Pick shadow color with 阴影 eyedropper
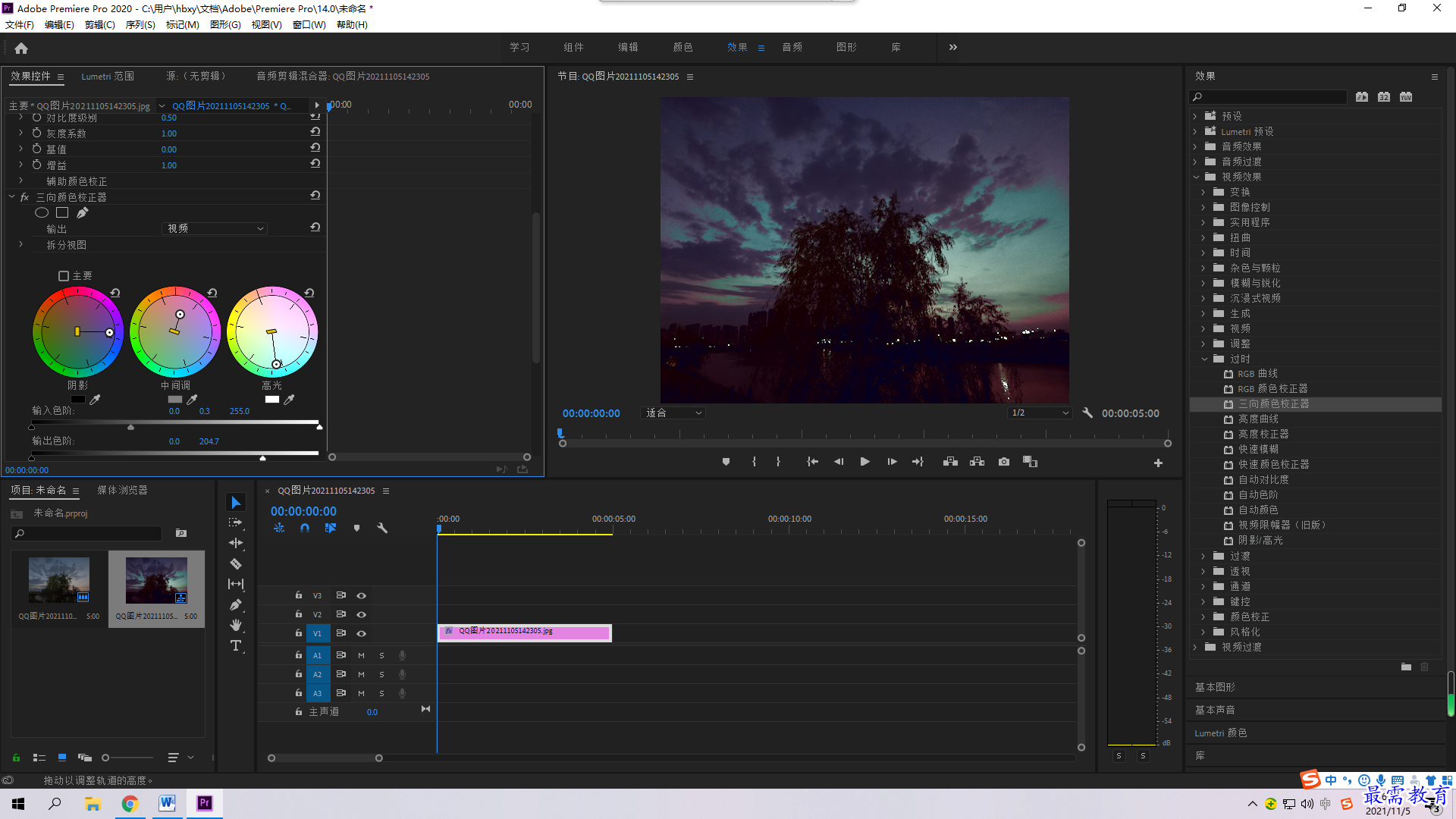Viewport: 1456px width, 819px height. [x=96, y=400]
